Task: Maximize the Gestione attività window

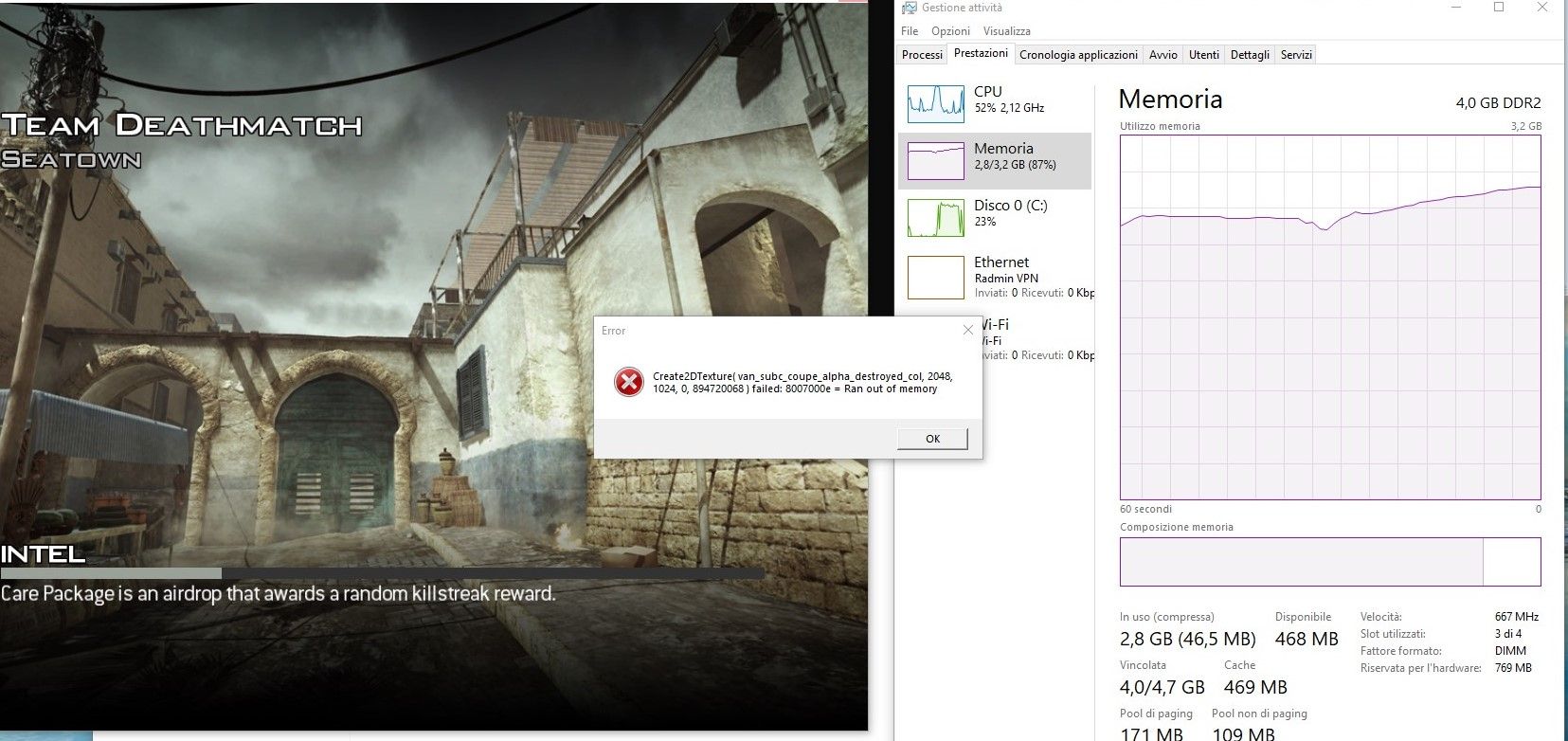Action: (x=1499, y=8)
